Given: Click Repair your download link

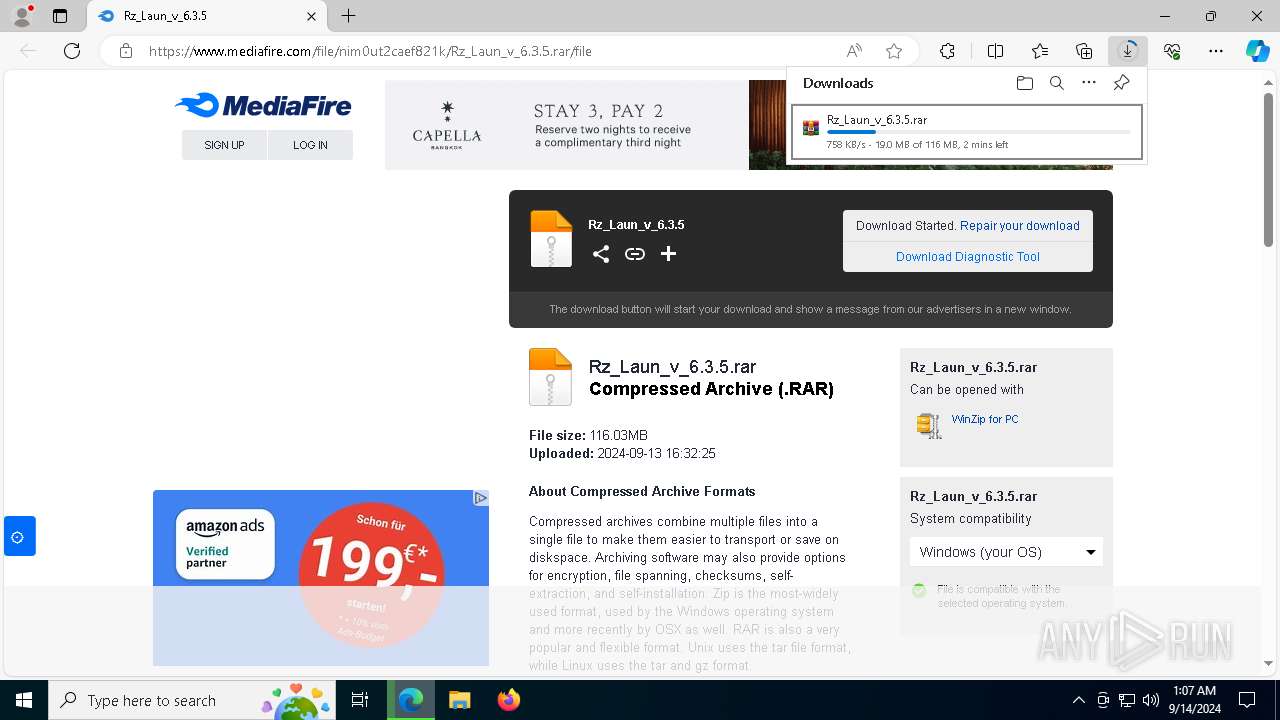Looking at the screenshot, I should tap(1020, 226).
